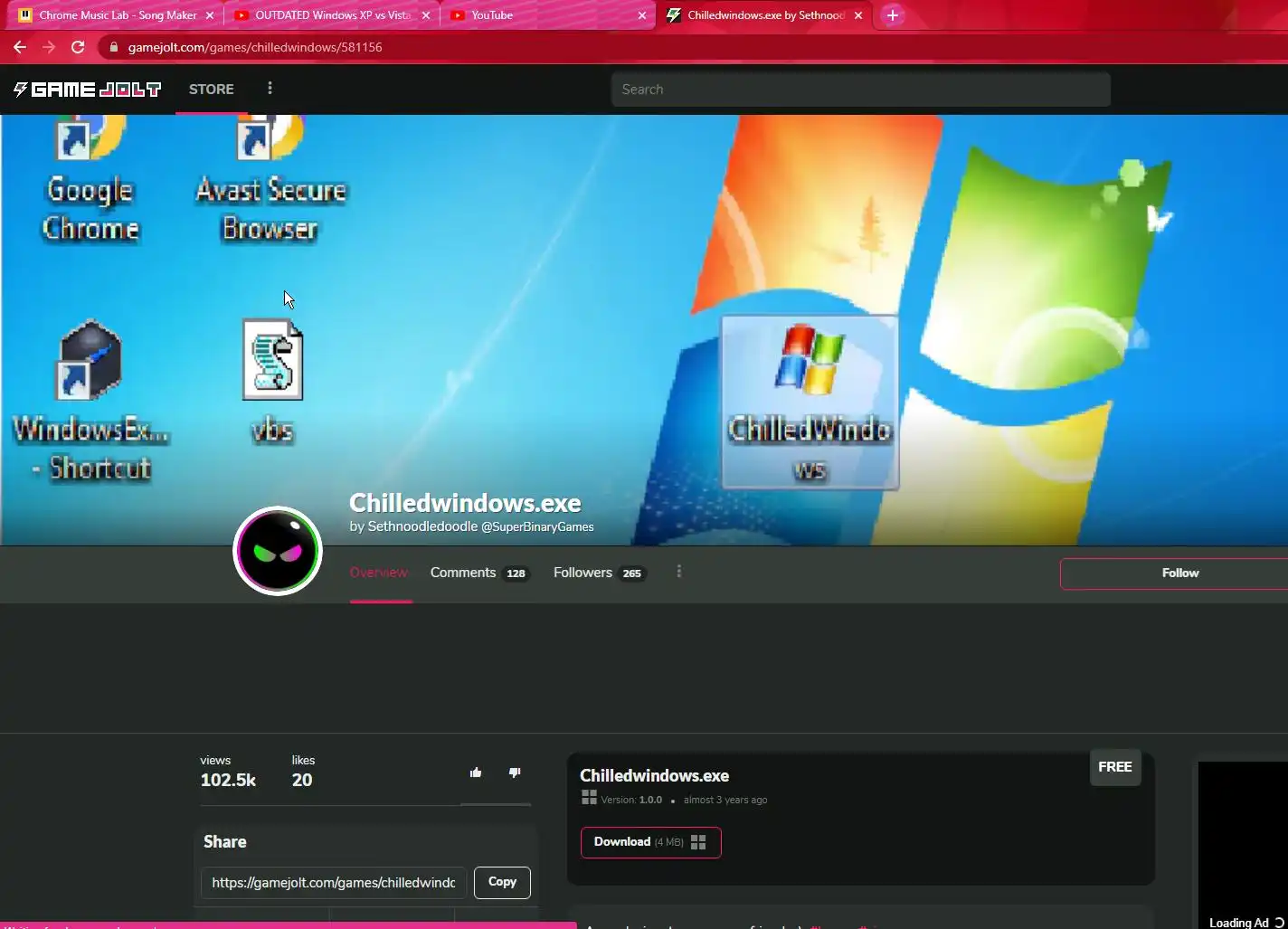Close the OUTDATED Windows XP tab

(426, 15)
